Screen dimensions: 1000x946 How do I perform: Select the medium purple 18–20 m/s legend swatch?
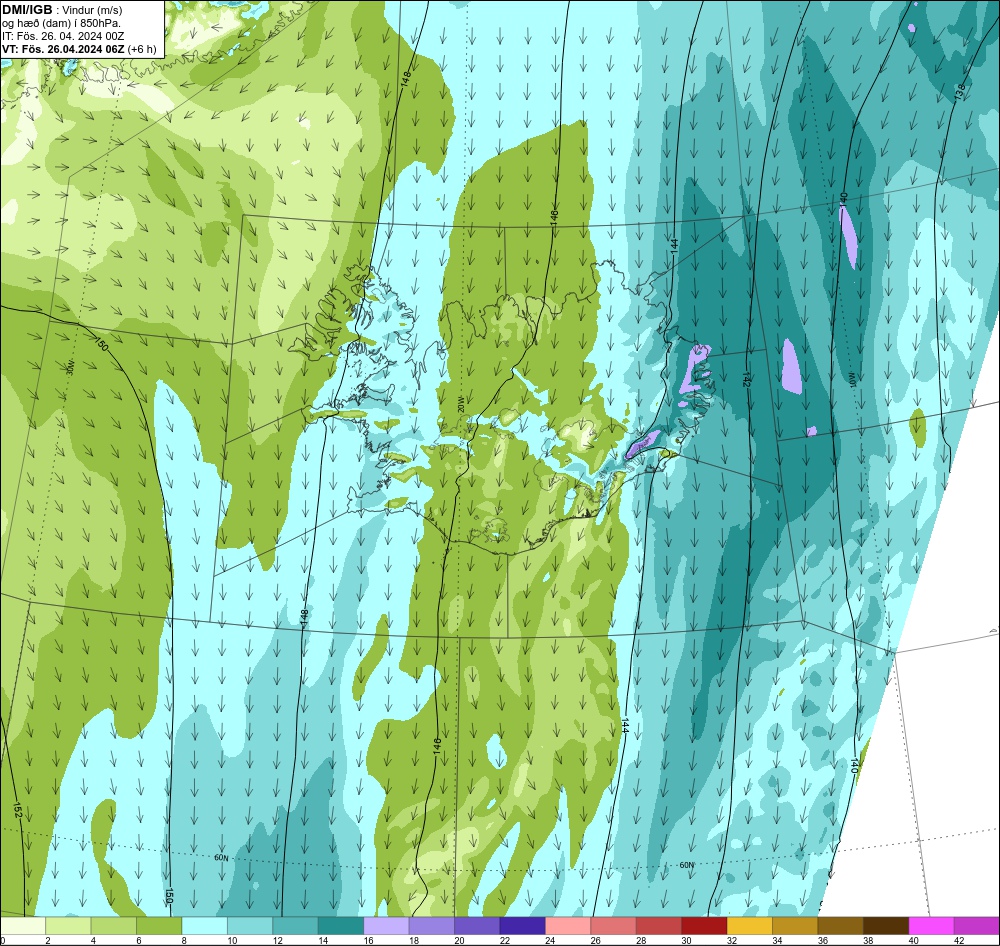tap(432, 925)
